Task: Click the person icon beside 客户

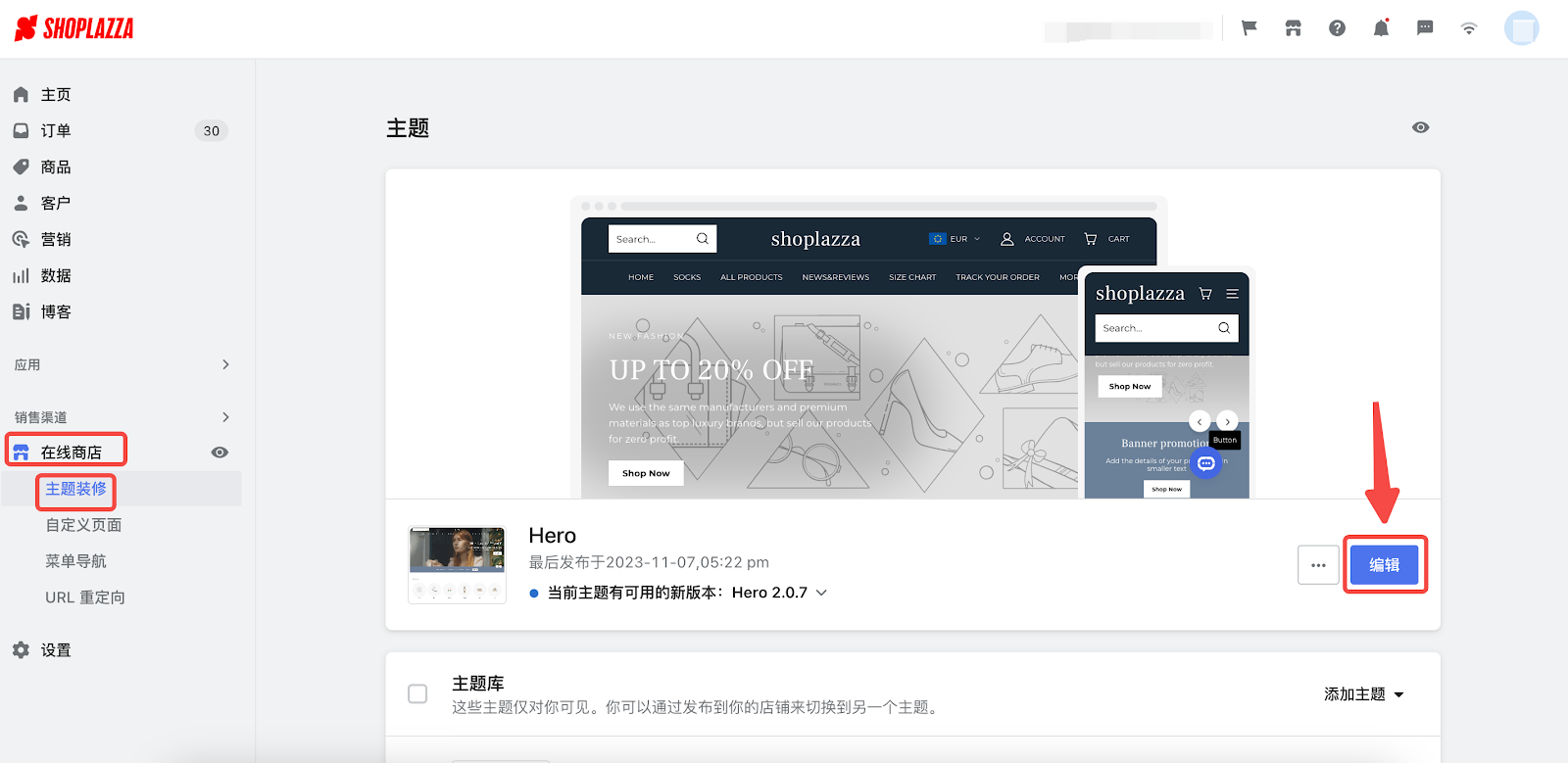Action: (x=21, y=203)
